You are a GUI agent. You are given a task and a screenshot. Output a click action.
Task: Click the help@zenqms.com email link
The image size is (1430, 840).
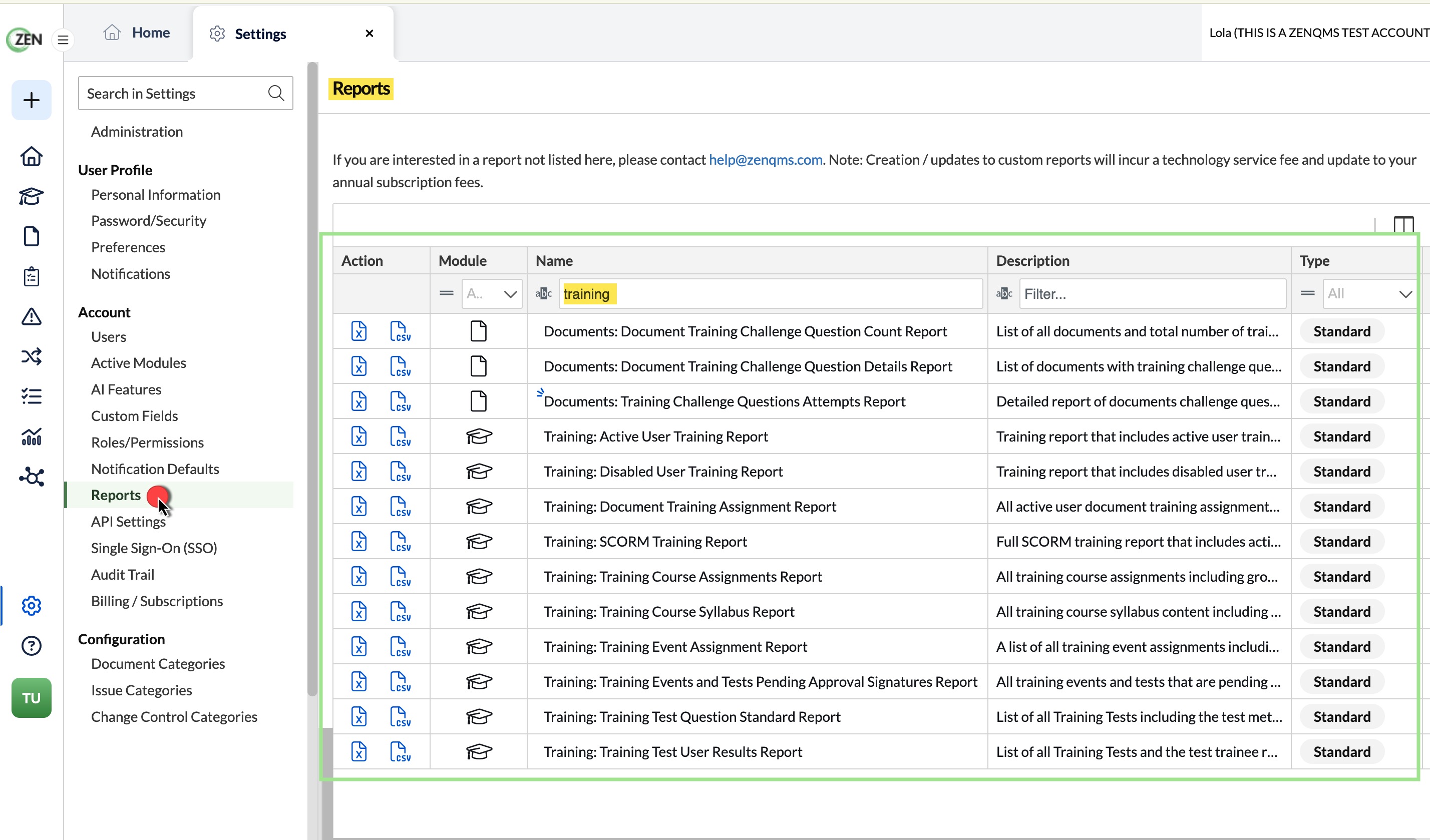pos(766,160)
